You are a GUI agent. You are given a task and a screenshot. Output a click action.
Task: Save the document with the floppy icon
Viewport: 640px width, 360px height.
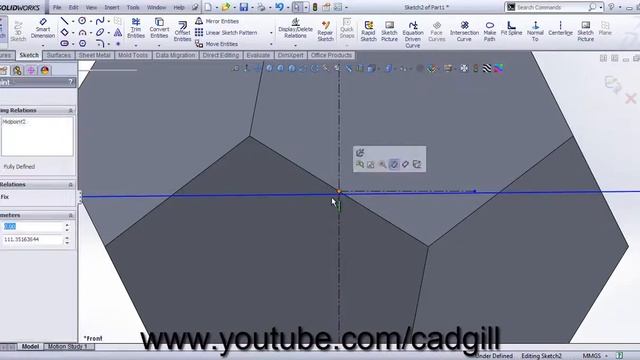tap(244, 7)
